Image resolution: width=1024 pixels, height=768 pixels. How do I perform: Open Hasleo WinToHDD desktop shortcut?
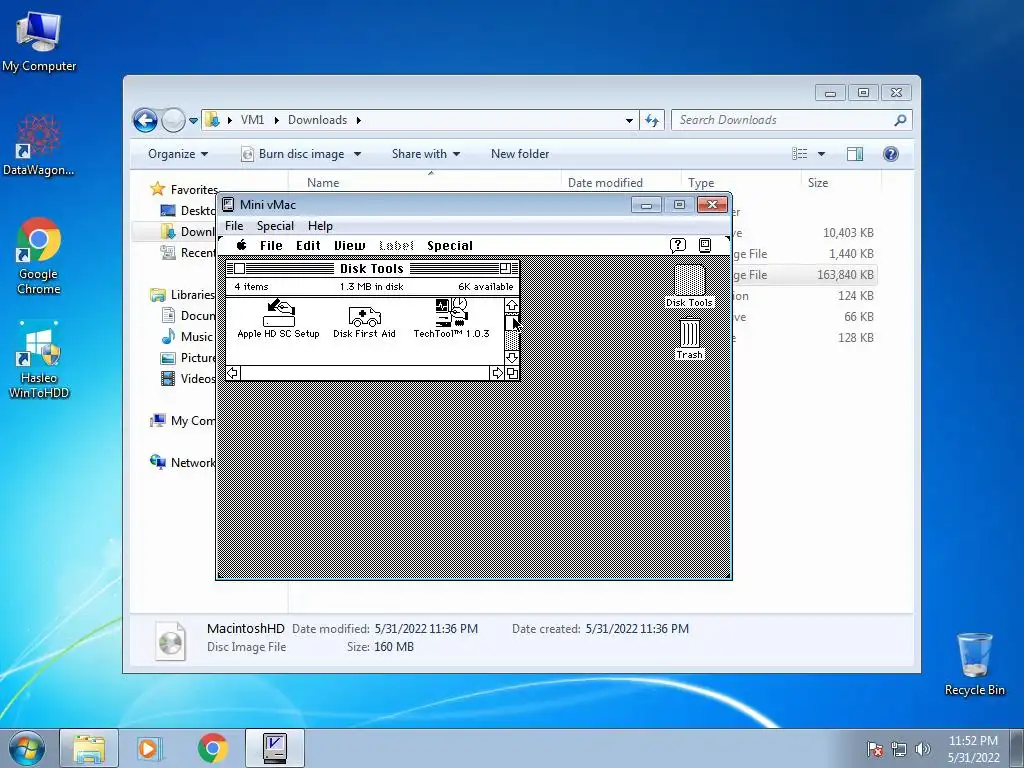point(39,360)
